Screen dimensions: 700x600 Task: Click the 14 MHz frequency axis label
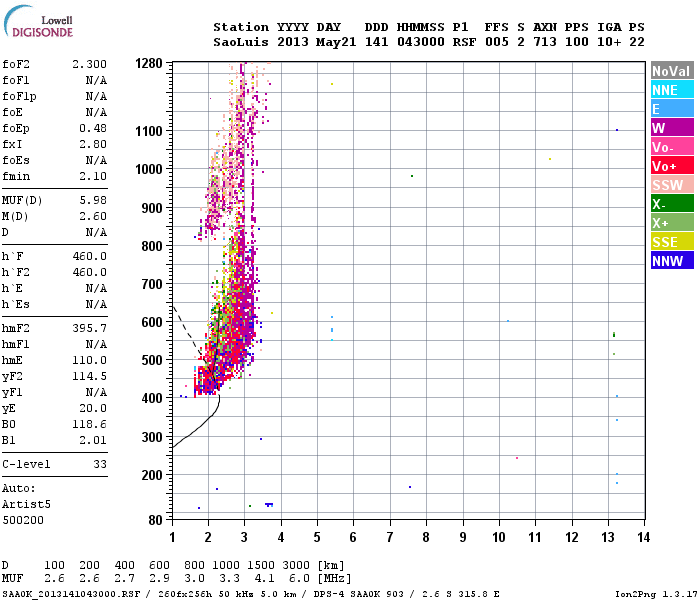pos(643,537)
